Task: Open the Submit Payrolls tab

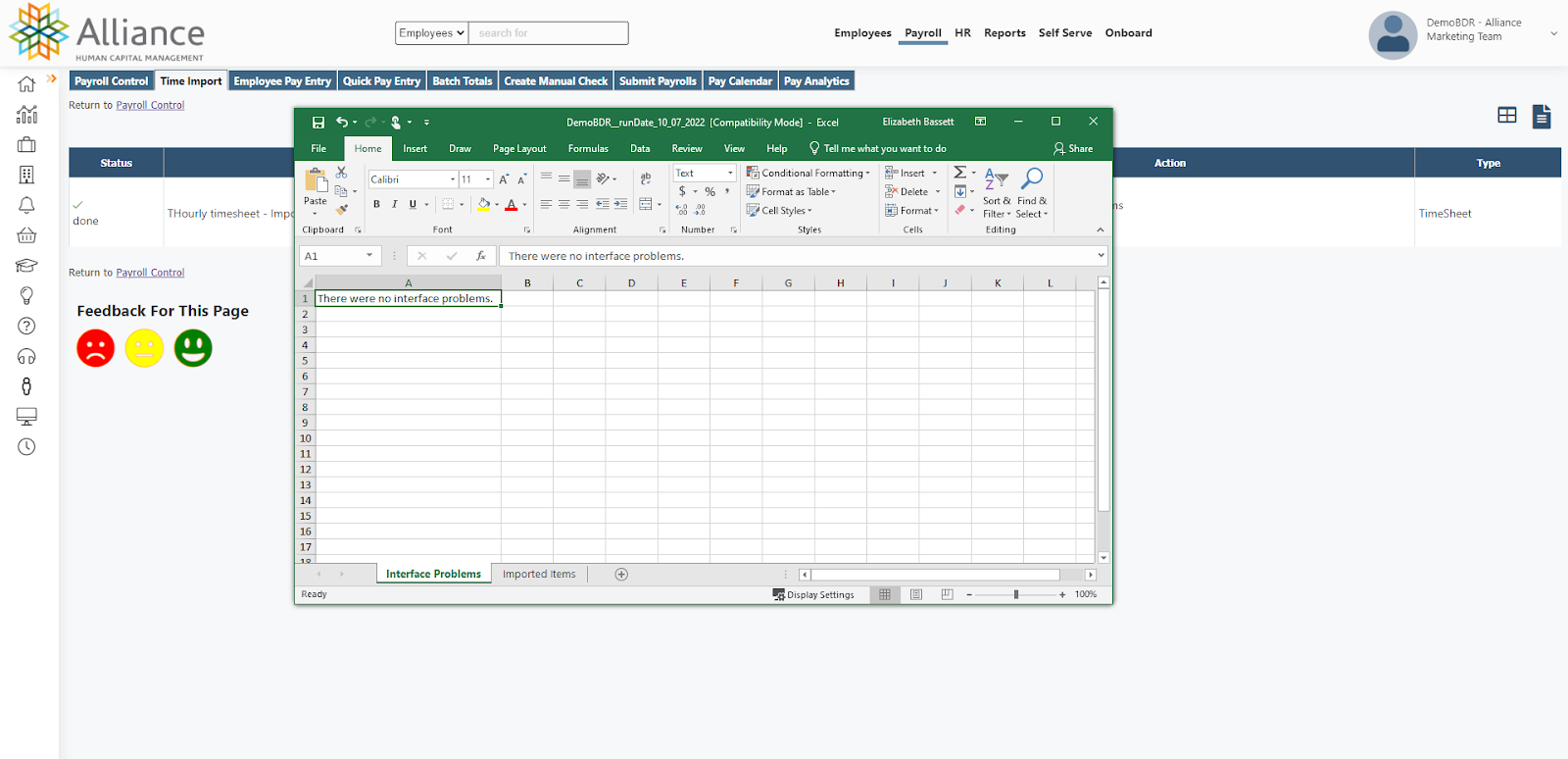Action: point(658,80)
